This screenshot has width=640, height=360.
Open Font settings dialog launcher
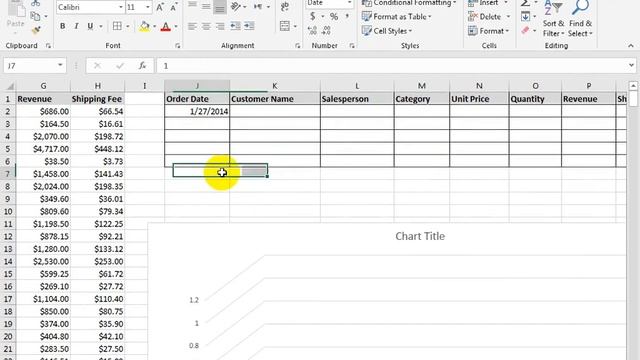coord(178,46)
